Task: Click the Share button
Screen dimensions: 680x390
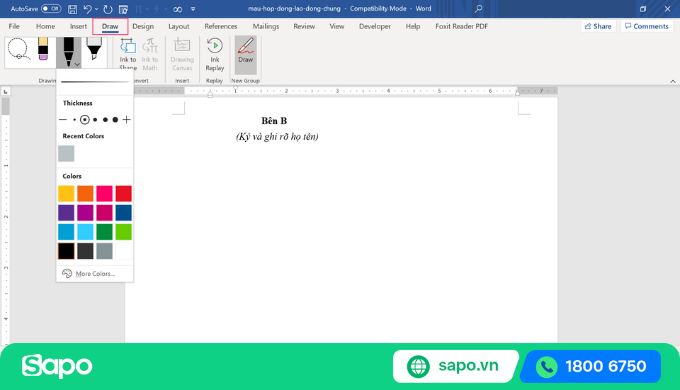Action: point(598,26)
